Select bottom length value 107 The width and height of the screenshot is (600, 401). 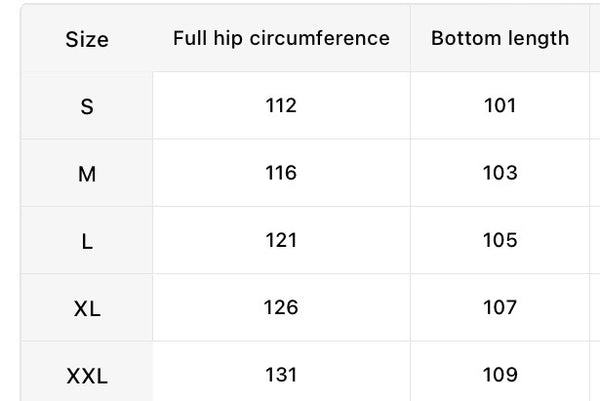point(500,307)
